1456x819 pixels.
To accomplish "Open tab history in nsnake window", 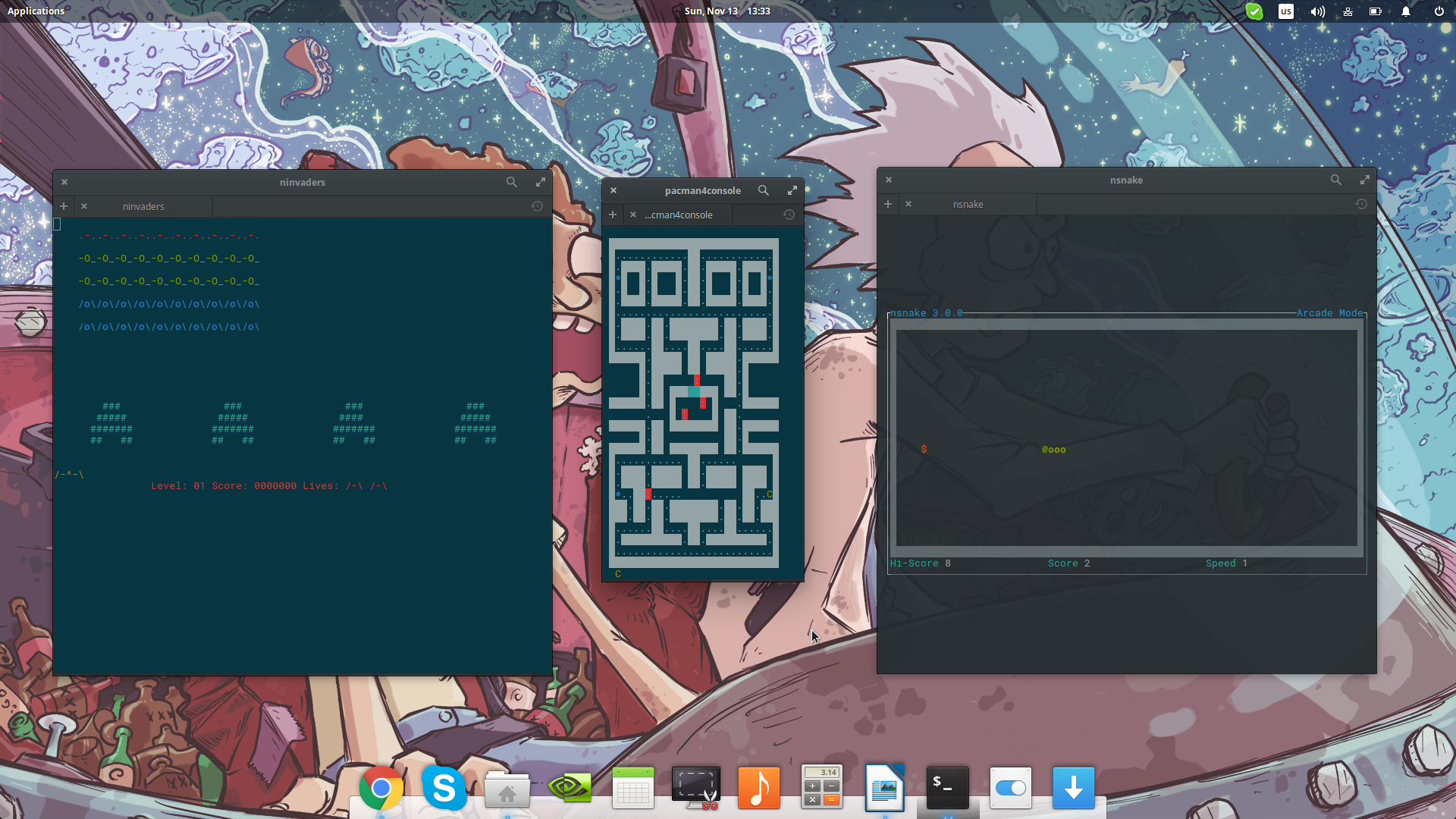I will (x=1361, y=204).
